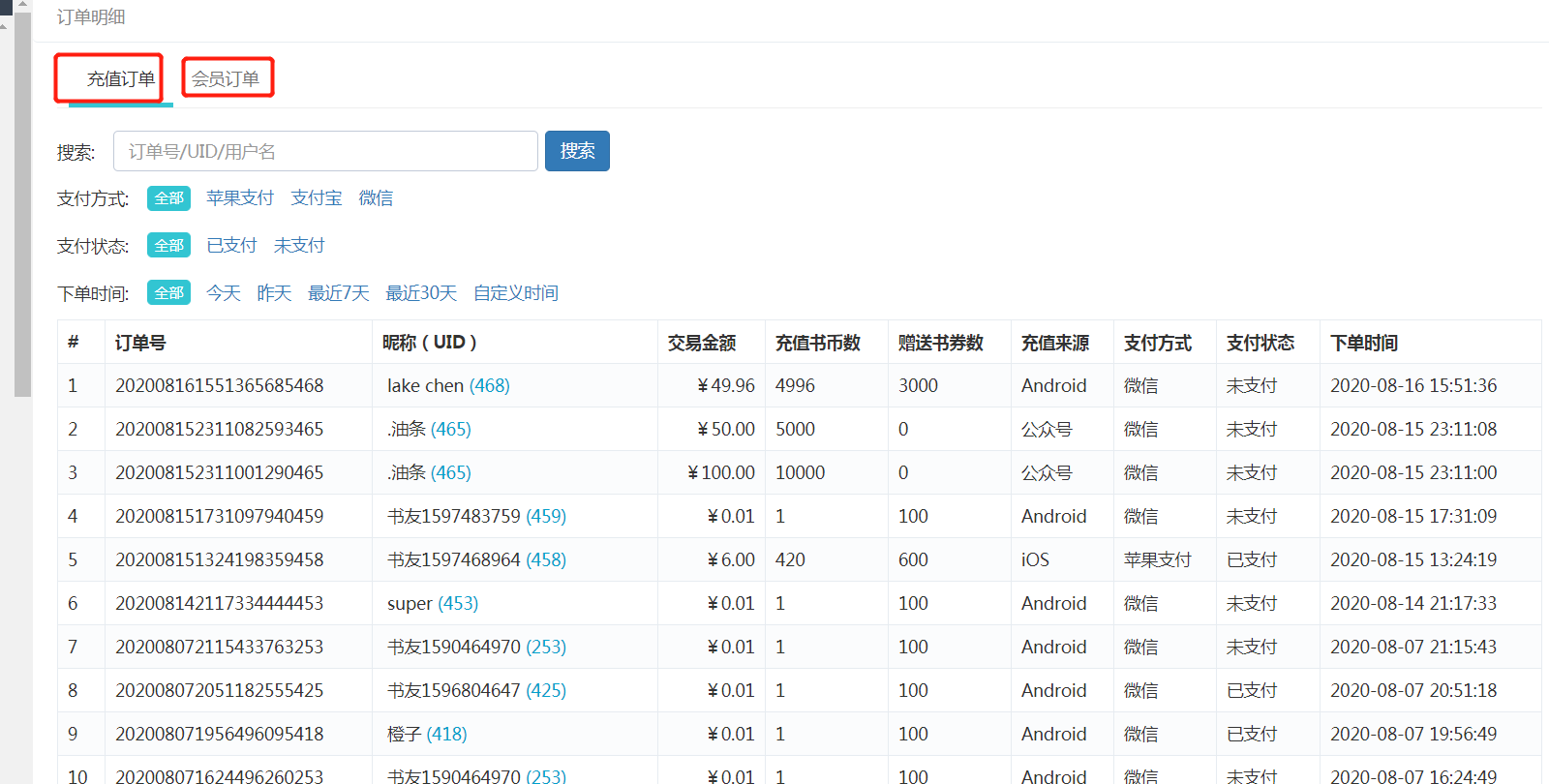The height and width of the screenshot is (784, 1549).
Task: Filter orders placed 昨天
Action: pyautogui.click(x=274, y=293)
